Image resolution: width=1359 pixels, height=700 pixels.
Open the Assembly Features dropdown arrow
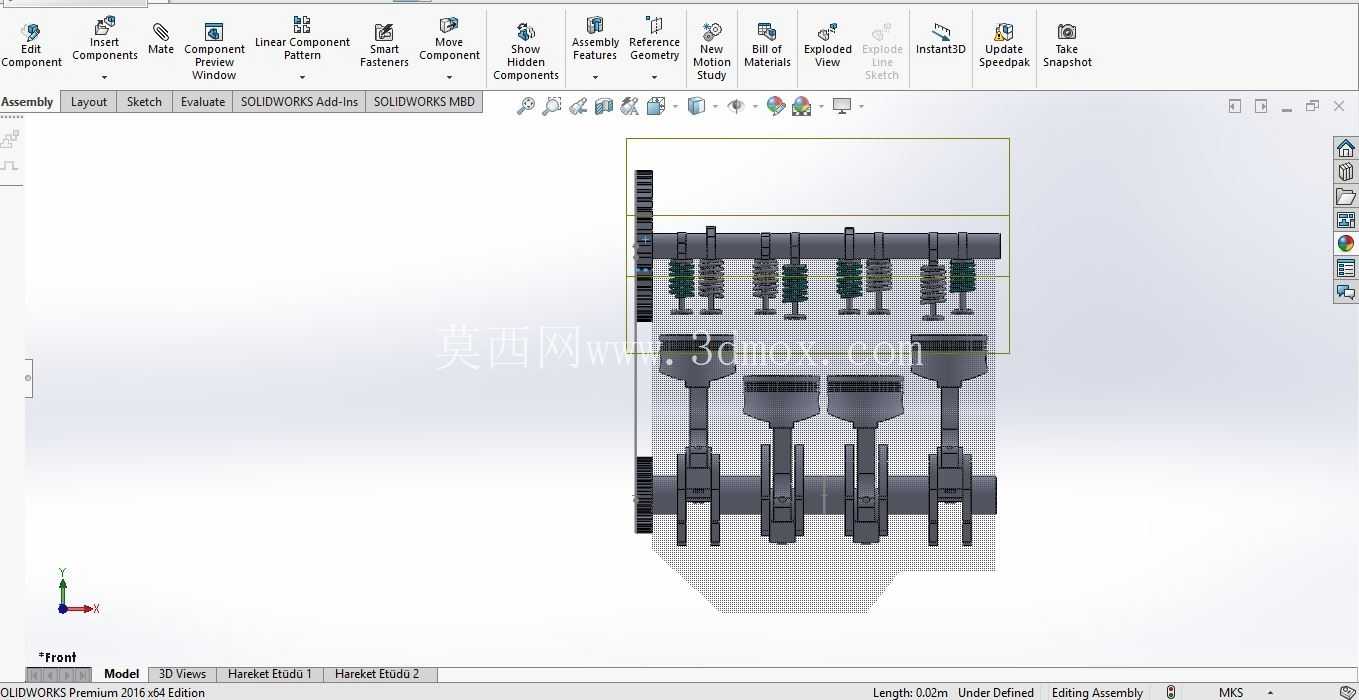tap(595, 77)
